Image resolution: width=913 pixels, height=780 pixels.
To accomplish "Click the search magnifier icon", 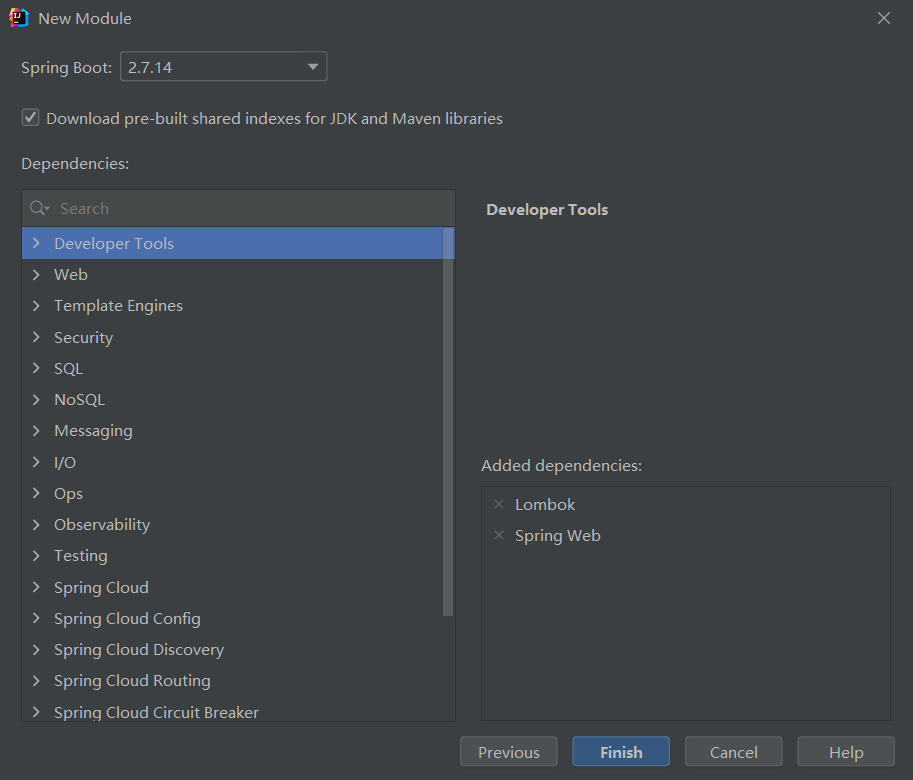I will pyautogui.click(x=39, y=208).
